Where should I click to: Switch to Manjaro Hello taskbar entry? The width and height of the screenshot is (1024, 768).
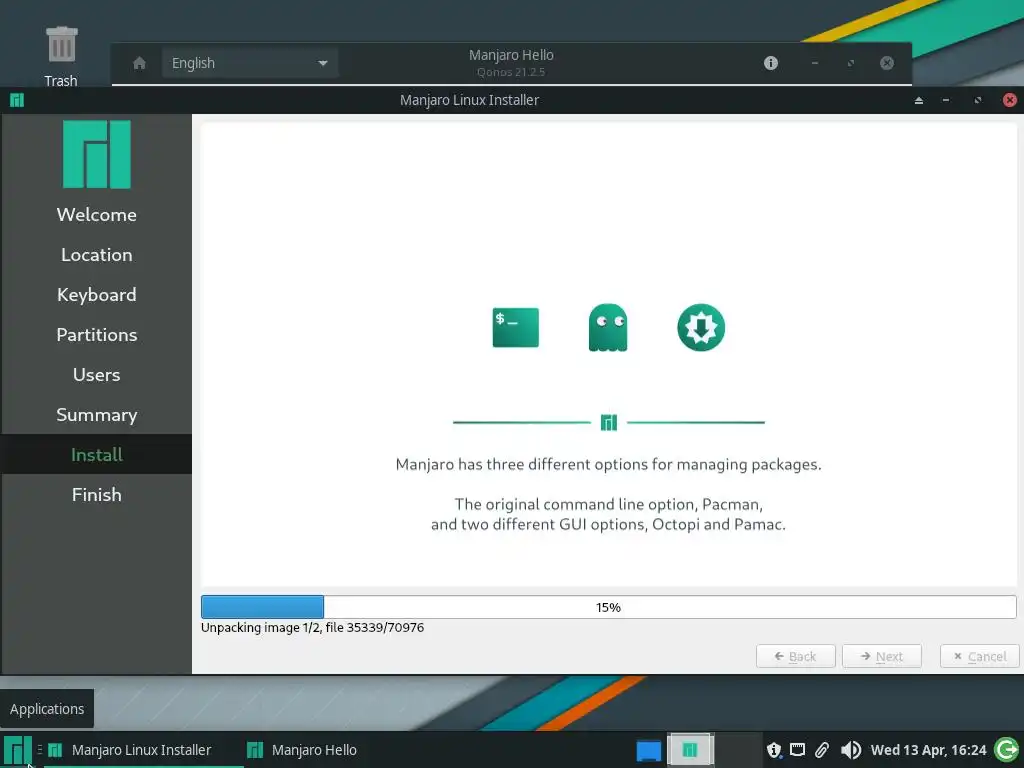click(x=302, y=750)
